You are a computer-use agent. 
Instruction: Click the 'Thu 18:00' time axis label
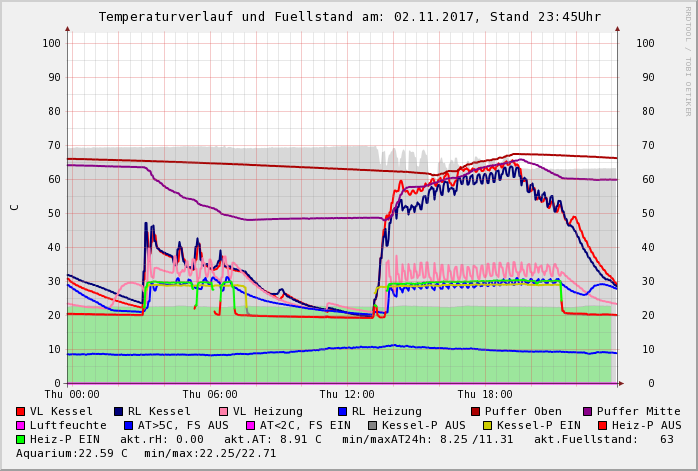tap(485, 394)
